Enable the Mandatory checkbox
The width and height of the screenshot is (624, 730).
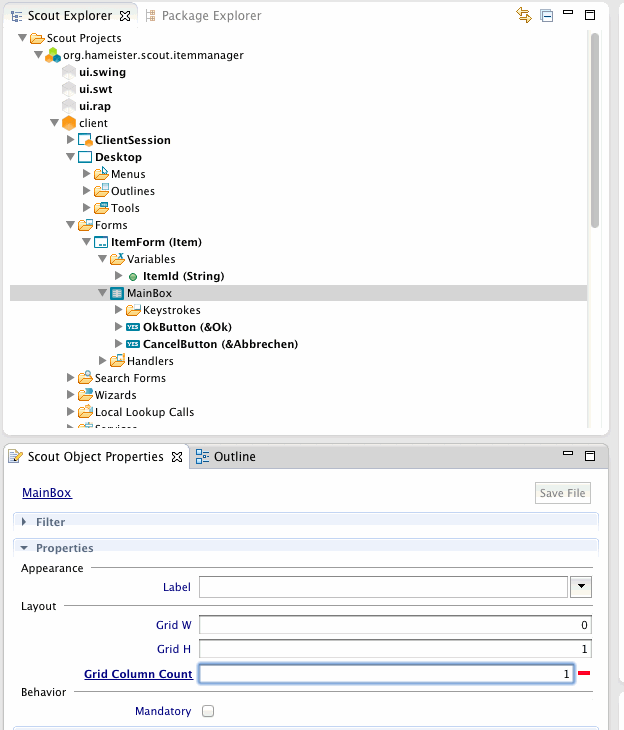(208, 711)
